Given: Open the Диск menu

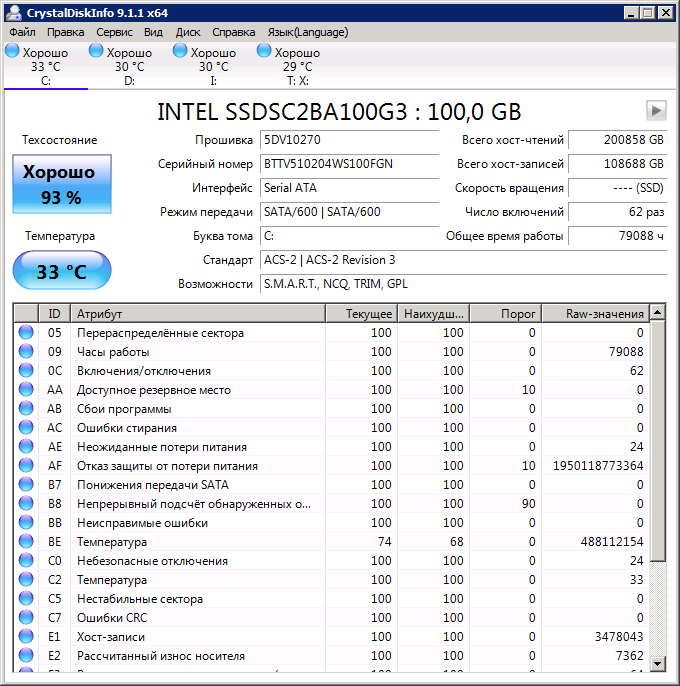Looking at the screenshot, I should point(188,32).
